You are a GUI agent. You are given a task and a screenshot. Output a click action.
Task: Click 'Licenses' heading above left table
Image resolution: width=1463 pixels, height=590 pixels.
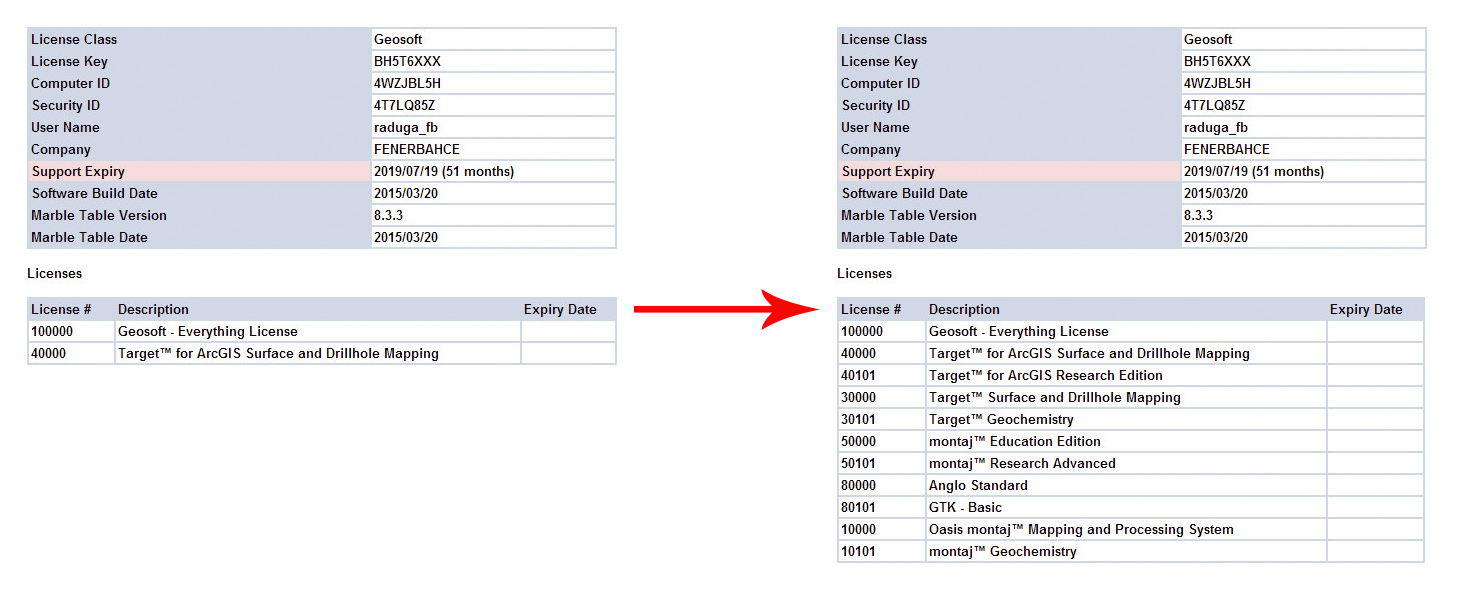pyautogui.click(x=55, y=274)
